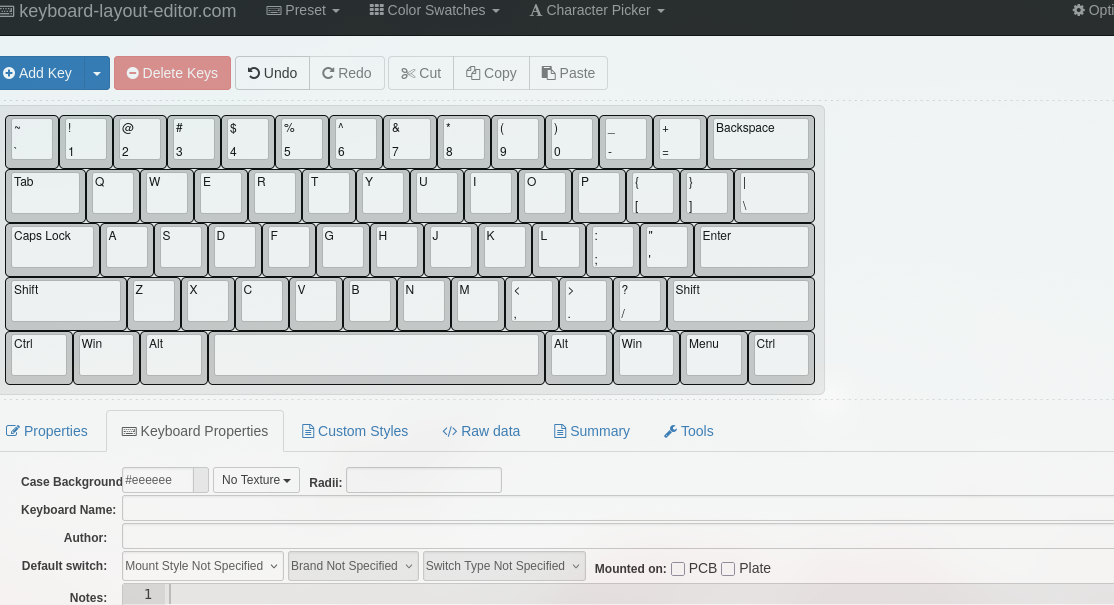
Task: Edit the Case Background color value
Action: coord(157,480)
